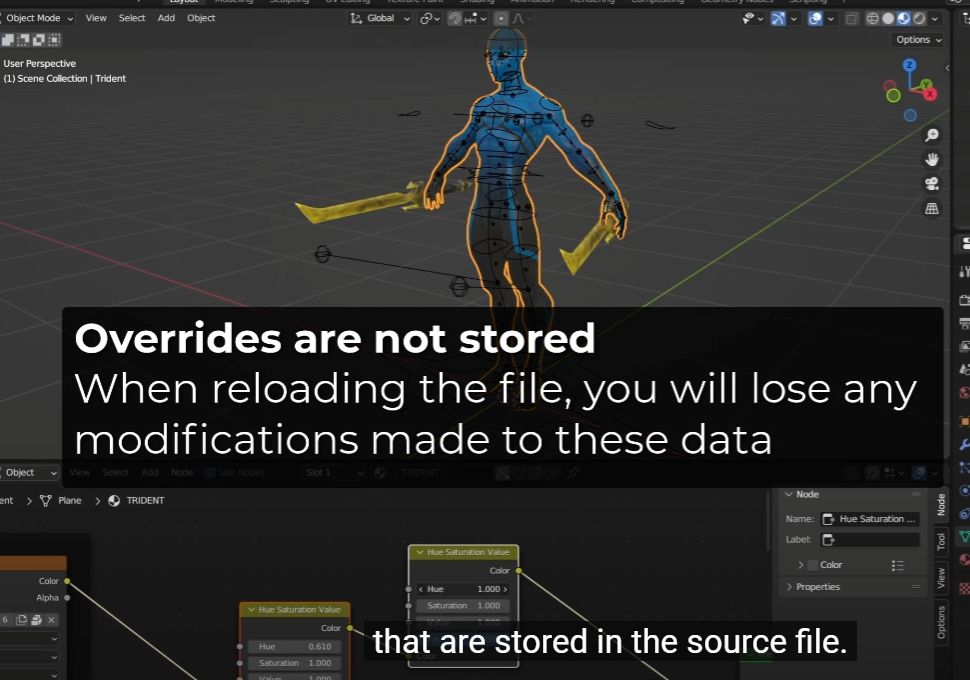This screenshot has height=680, width=970.
Task: Open texture properties checkered tab icon
Action: 964,588
